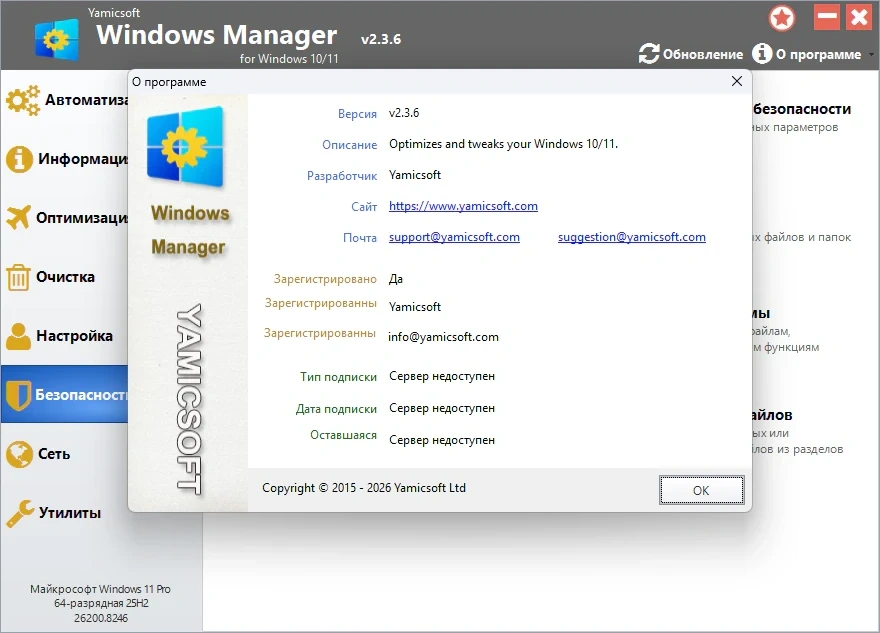Switch to the Очистка section
This screenshot has height=633, width=880.
[65, 277]
